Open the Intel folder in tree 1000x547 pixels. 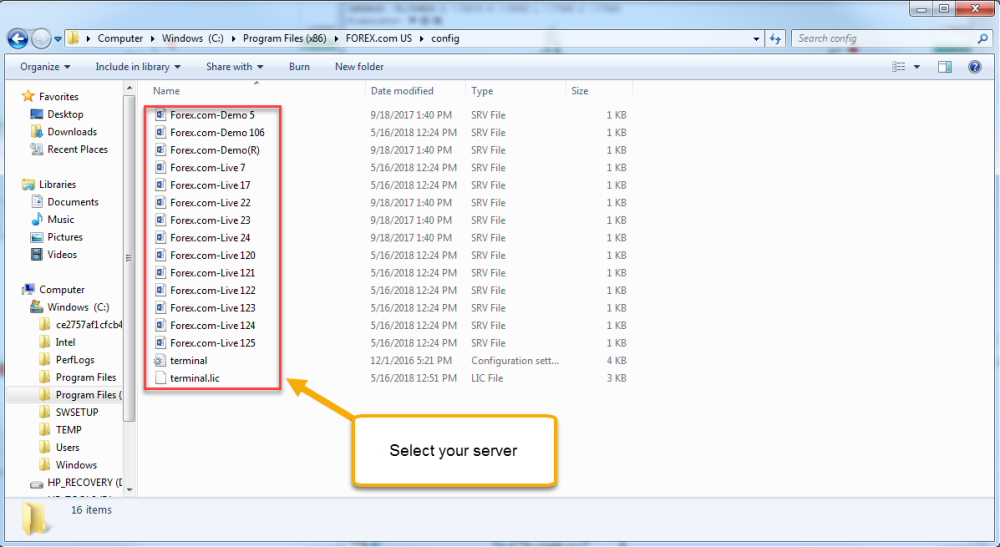click(65, 342)
